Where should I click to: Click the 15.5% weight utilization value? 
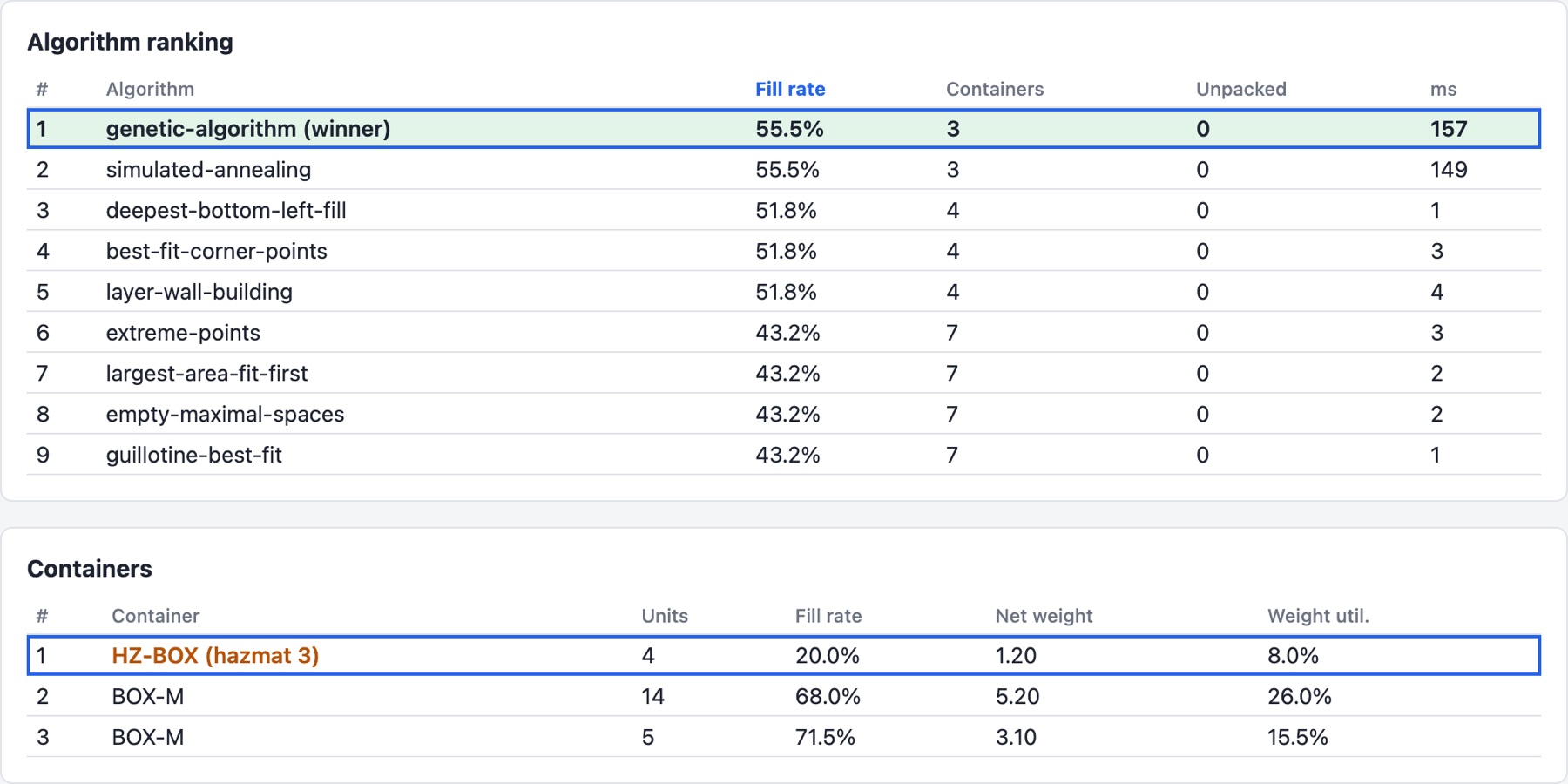tap(1298, 737)
